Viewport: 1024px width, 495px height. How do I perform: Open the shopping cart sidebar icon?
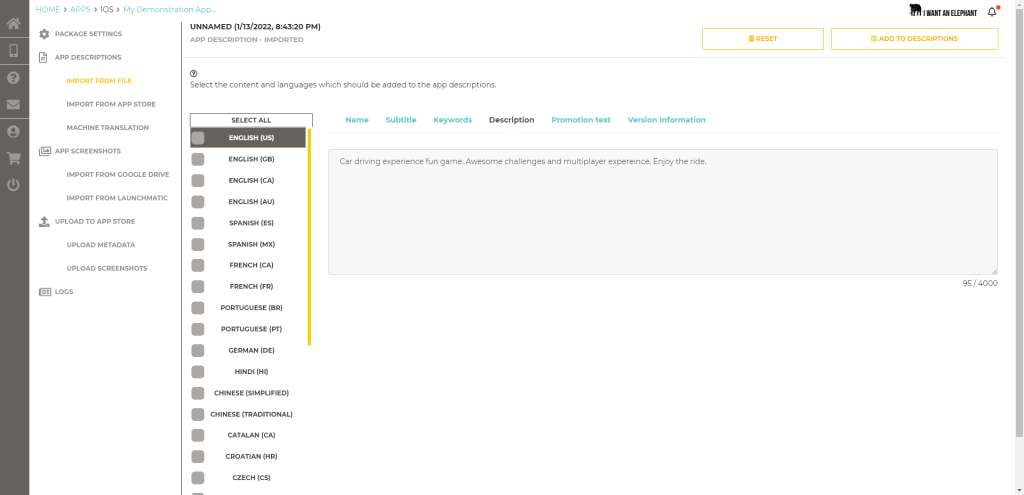pos(14,158)
